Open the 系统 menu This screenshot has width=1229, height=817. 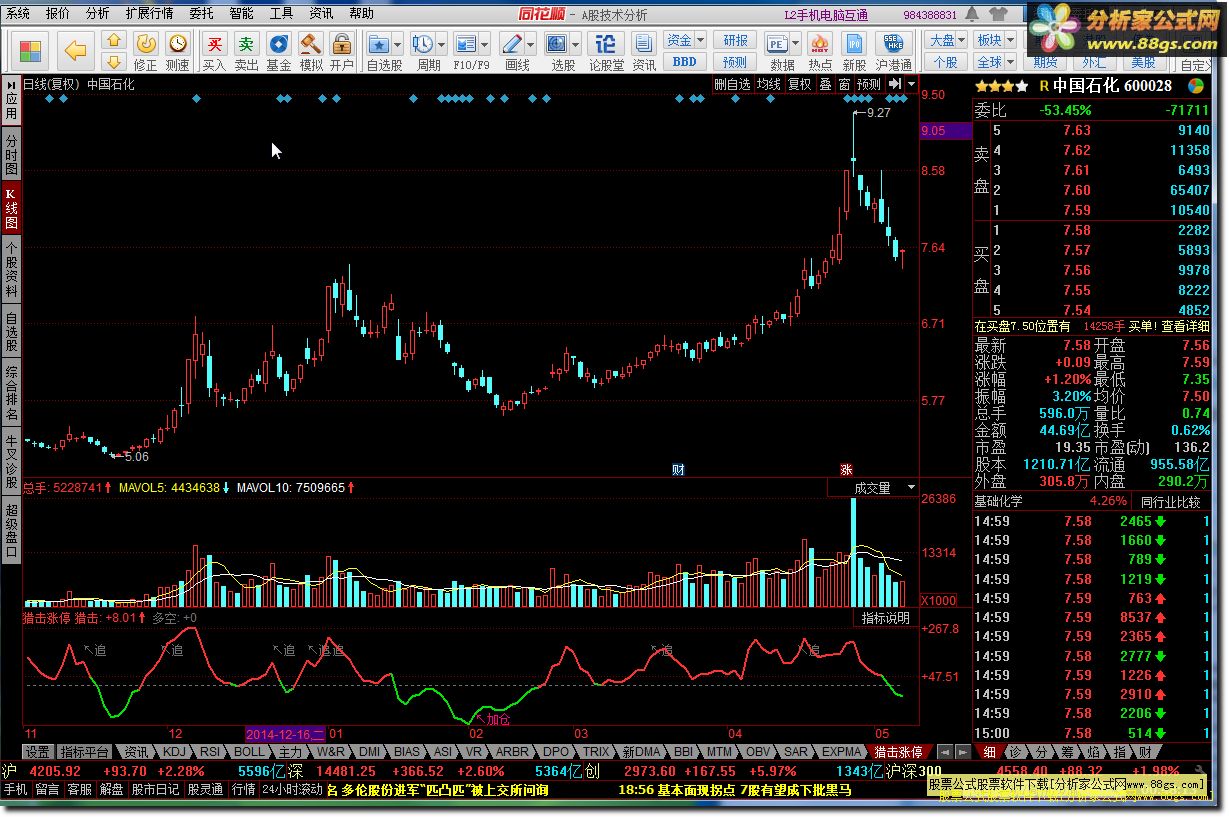click(18, 14)
